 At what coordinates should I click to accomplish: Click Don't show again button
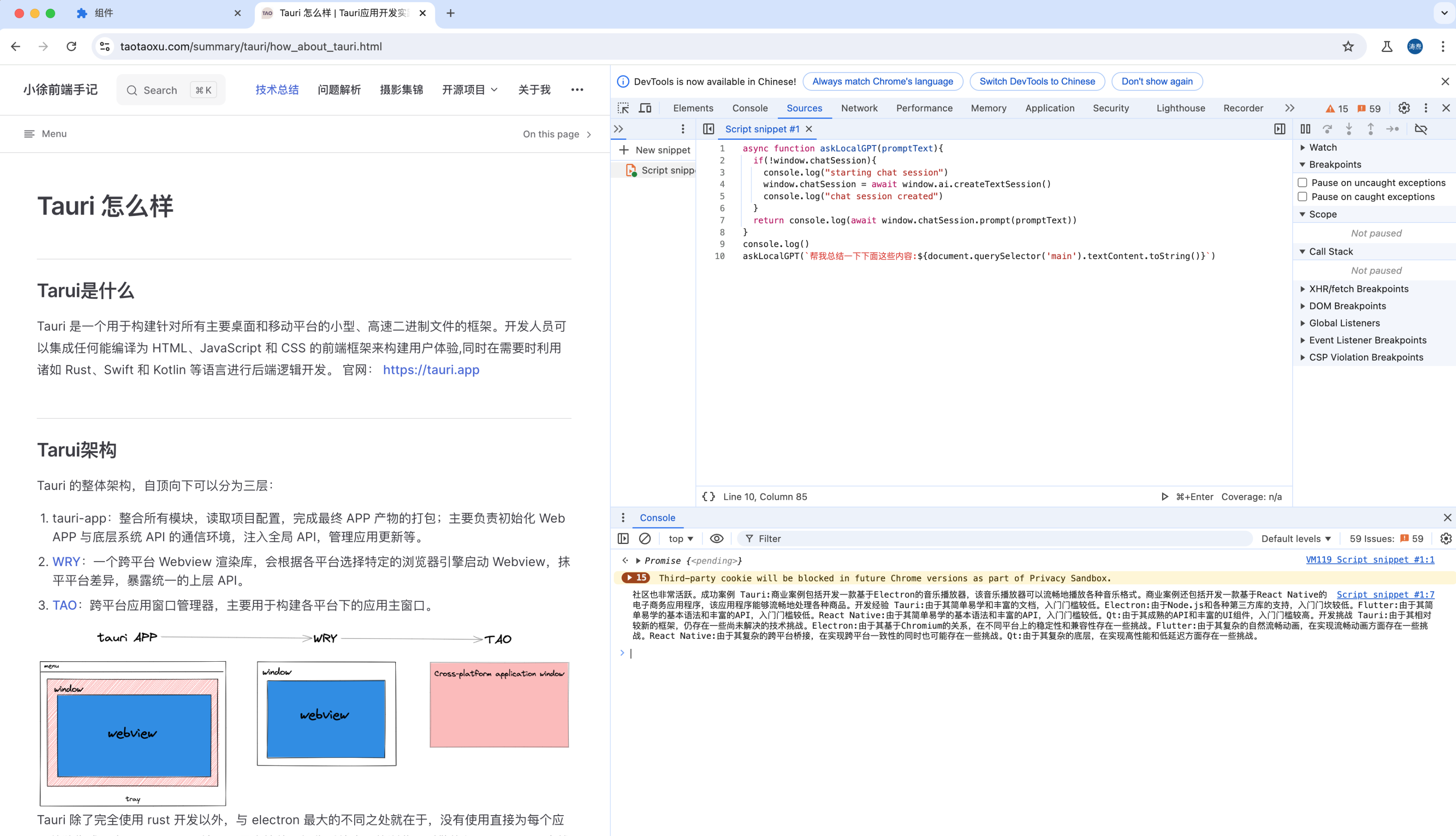tap(1157, 82)
